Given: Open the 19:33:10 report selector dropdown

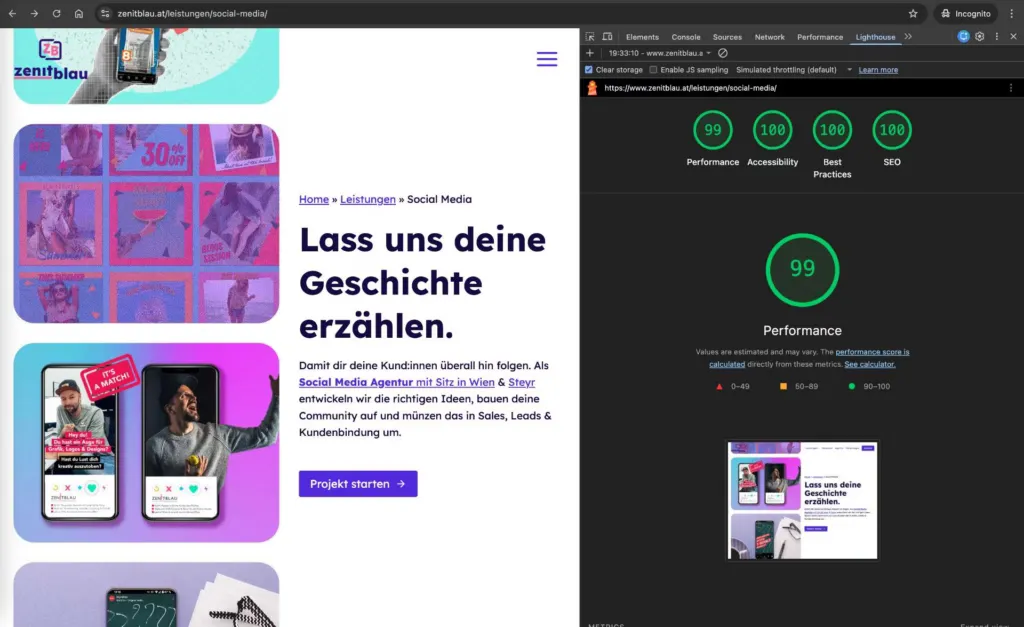Looking at the screenshot, I should tap(660, 53).
